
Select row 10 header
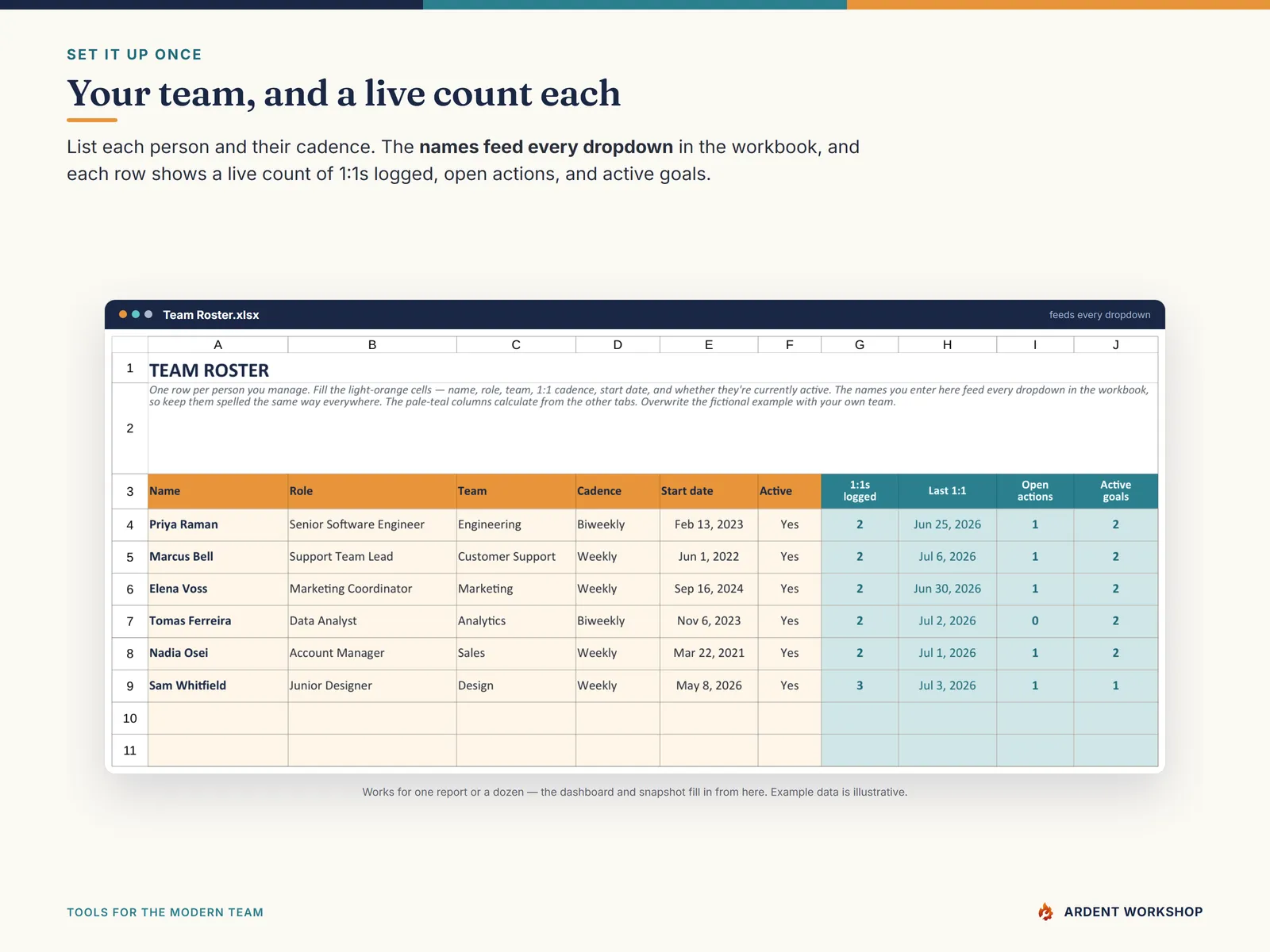click(130, 718)
